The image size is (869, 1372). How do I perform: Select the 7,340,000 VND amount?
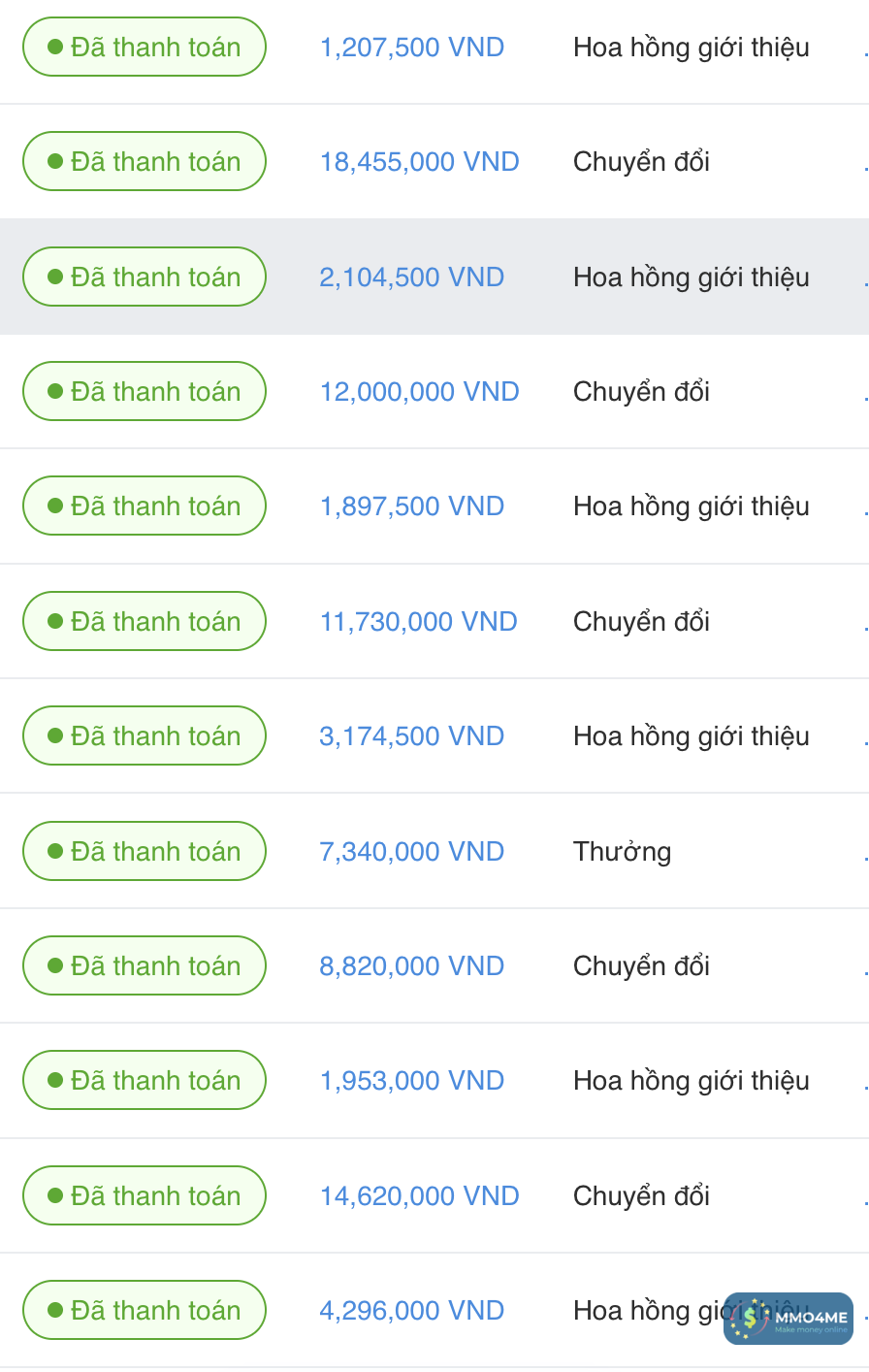click(412, 852)
